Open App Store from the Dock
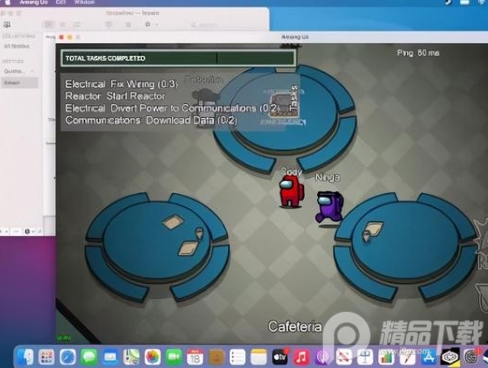 point(429,358)
